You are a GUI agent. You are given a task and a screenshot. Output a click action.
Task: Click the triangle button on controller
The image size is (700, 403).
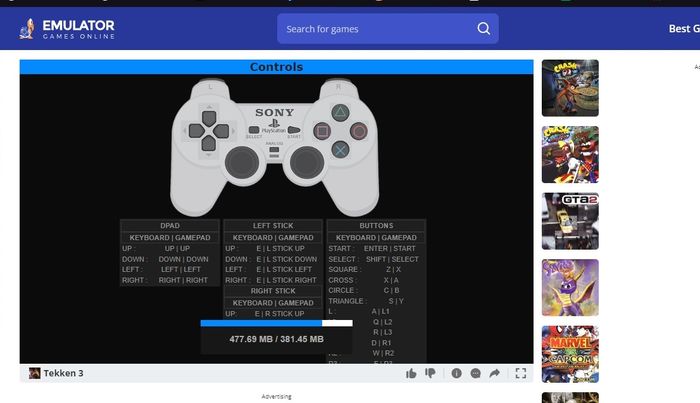(340, 112)
